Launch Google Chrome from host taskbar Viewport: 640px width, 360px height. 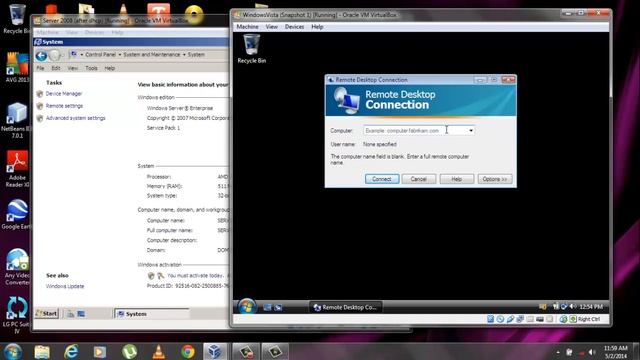(188, 351)
